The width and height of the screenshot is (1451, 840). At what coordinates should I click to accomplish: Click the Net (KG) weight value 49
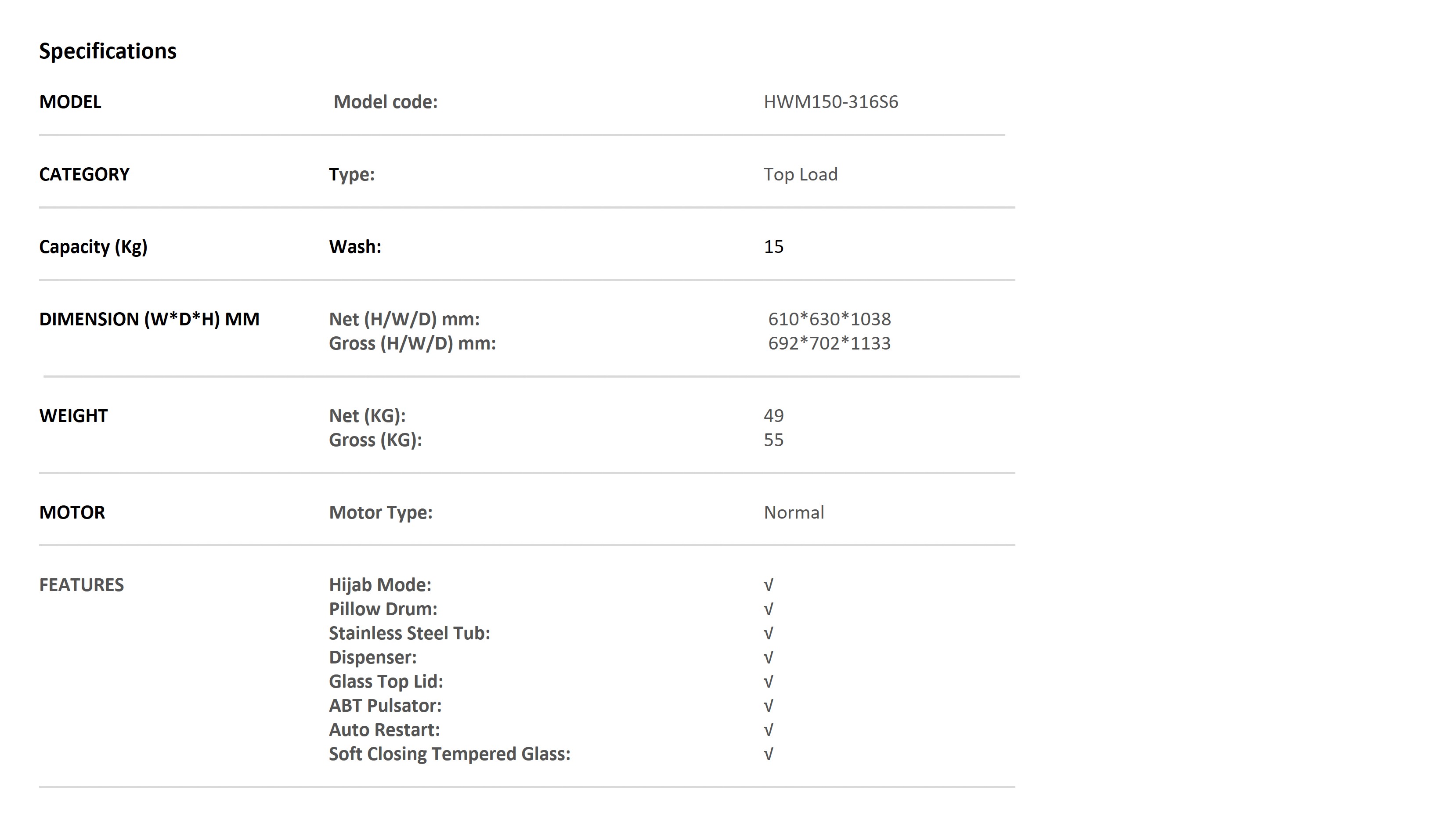click(773, 416)
